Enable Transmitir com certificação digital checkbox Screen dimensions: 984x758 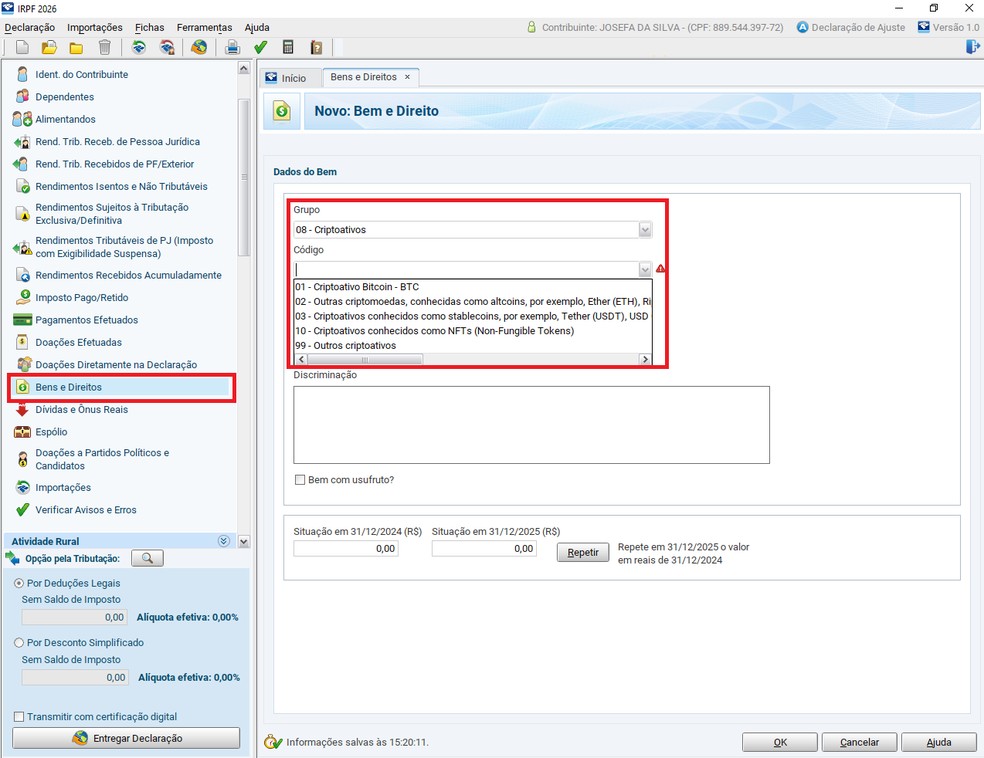[x=19, y=717]
